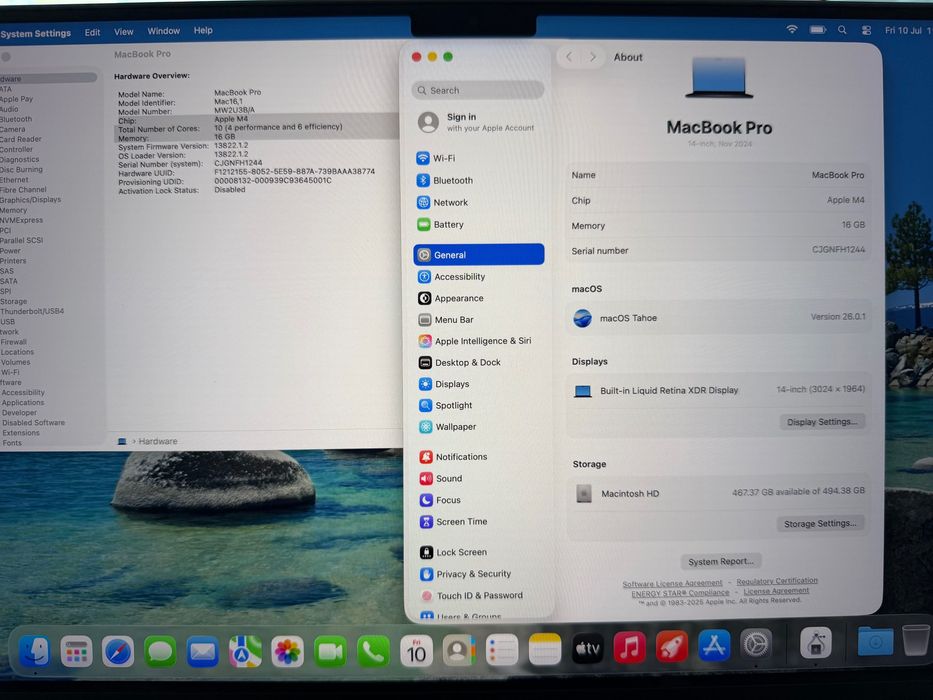Viewport: 933px width, 700px height.
Task: Click Sign in with your Apple Account
Action: 477,122
